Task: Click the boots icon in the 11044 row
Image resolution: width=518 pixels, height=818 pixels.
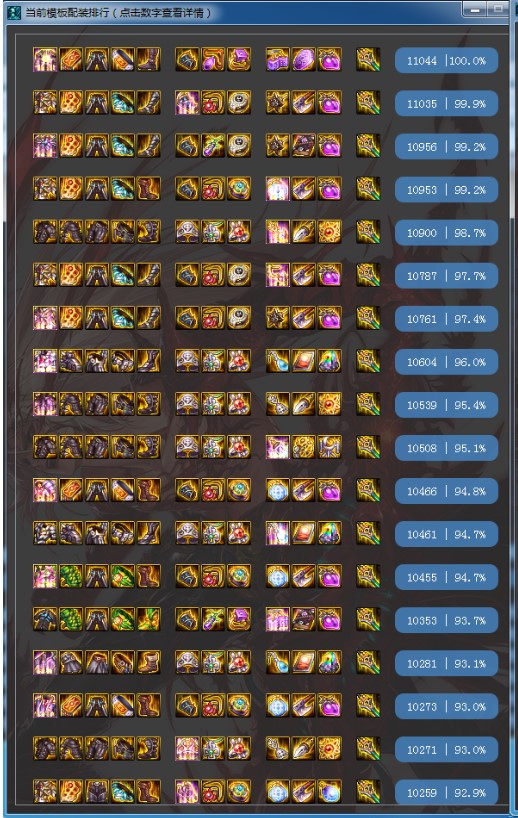Action: point(149,59)
